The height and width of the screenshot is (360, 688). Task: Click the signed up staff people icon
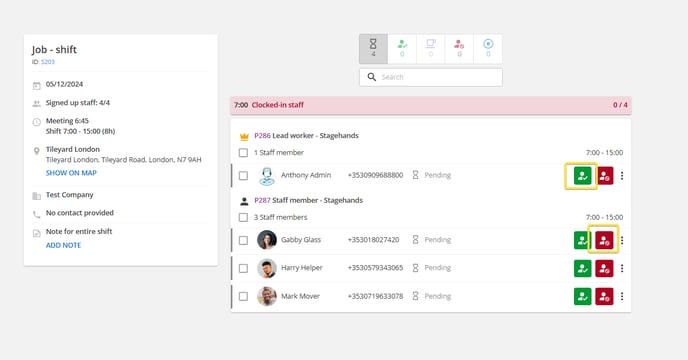pos(37,104)
